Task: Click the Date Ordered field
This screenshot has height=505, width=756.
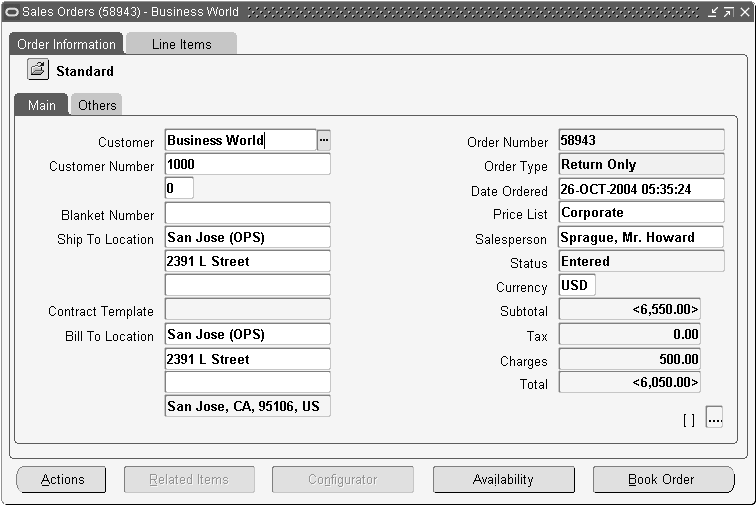Action: [642, 189]
